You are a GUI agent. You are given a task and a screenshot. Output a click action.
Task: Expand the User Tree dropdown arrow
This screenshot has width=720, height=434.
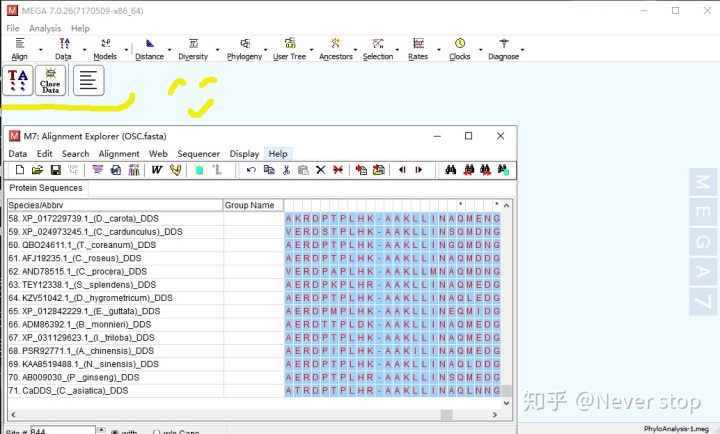point(311,49)
